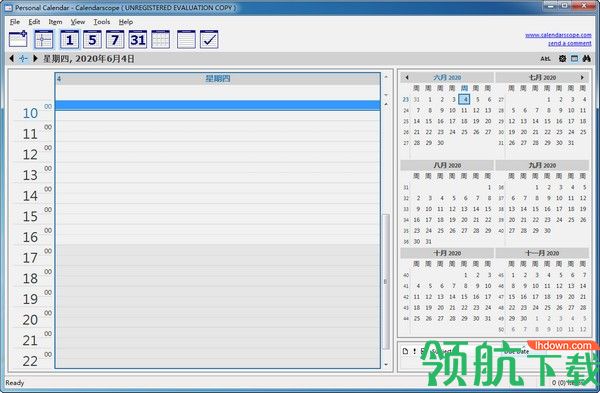Open the View menu

[78, 22]
